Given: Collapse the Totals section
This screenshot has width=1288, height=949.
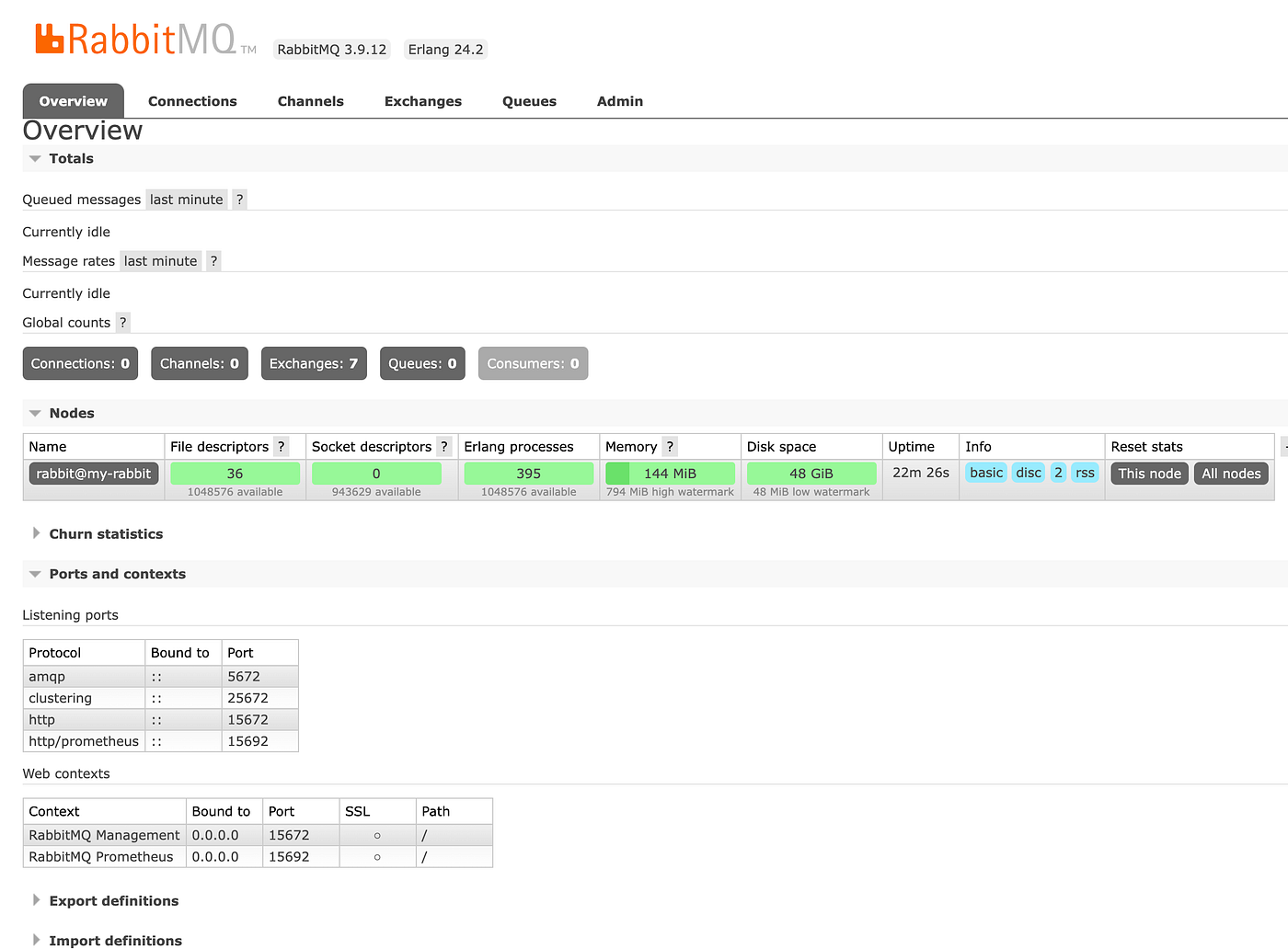Looking at the screenshot, I should pos(71,158).
